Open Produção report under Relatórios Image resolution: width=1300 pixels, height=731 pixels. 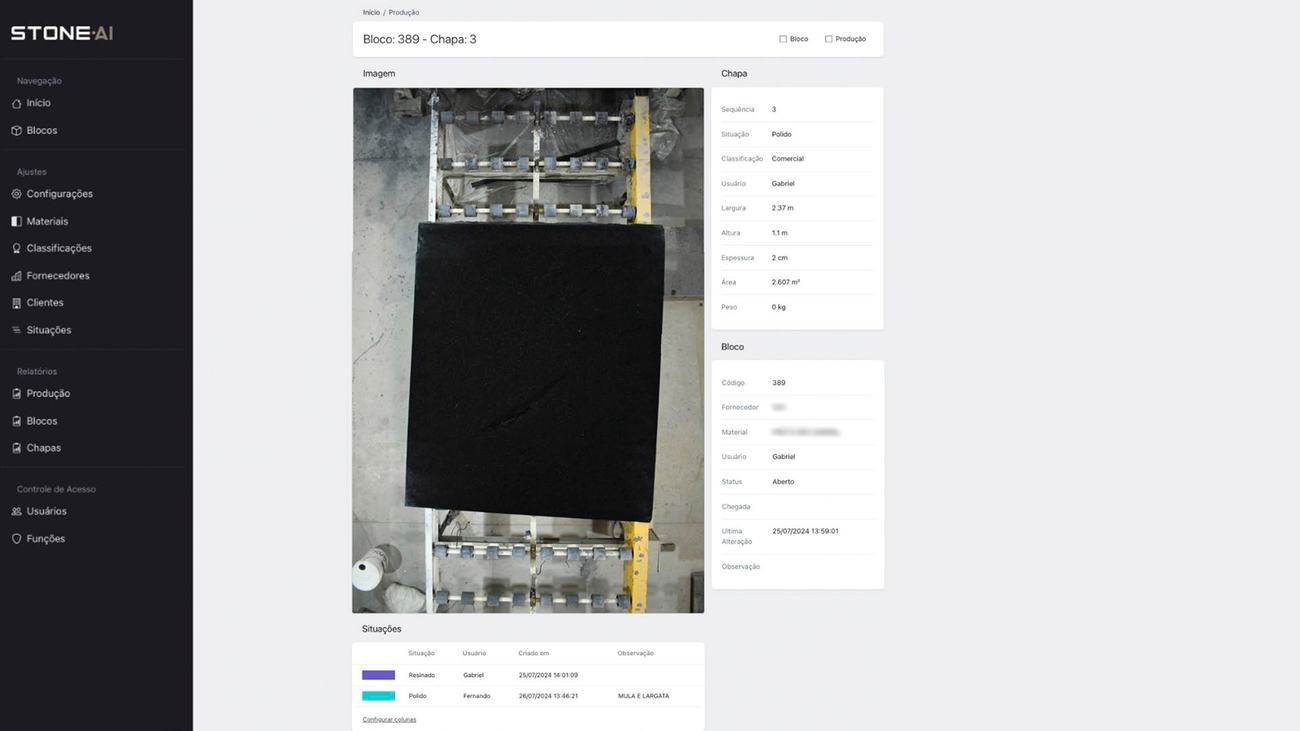(48, 394)
